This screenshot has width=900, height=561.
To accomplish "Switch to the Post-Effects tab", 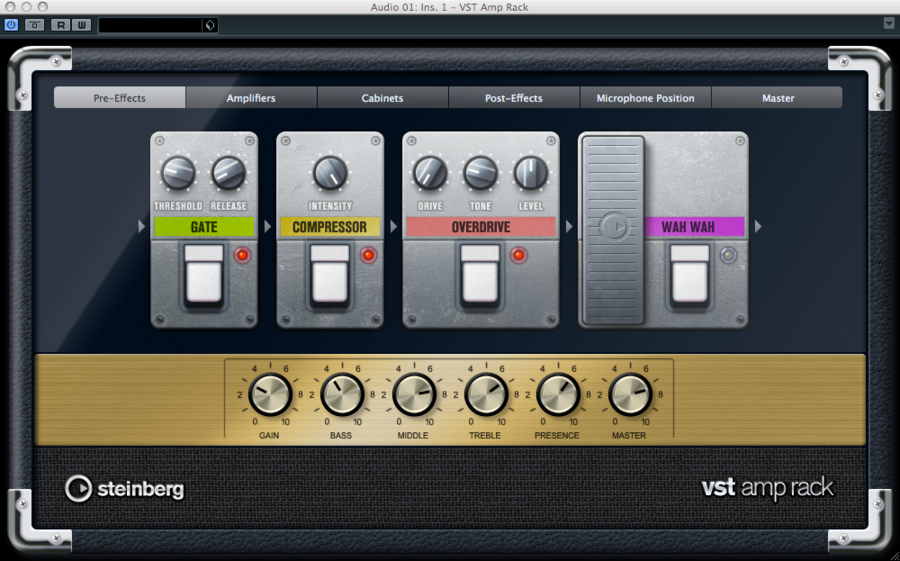I will coord(514,98).
